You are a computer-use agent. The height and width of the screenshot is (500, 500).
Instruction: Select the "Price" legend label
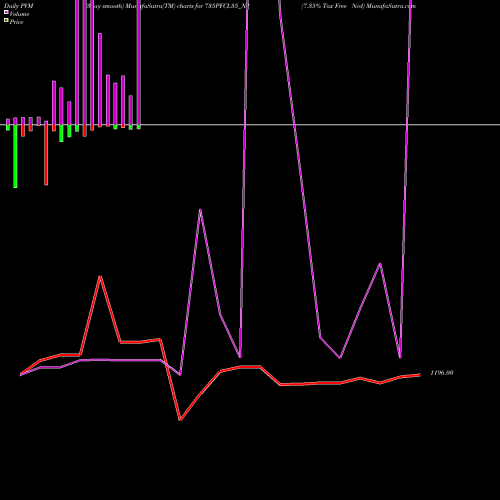tap(16, 22)
